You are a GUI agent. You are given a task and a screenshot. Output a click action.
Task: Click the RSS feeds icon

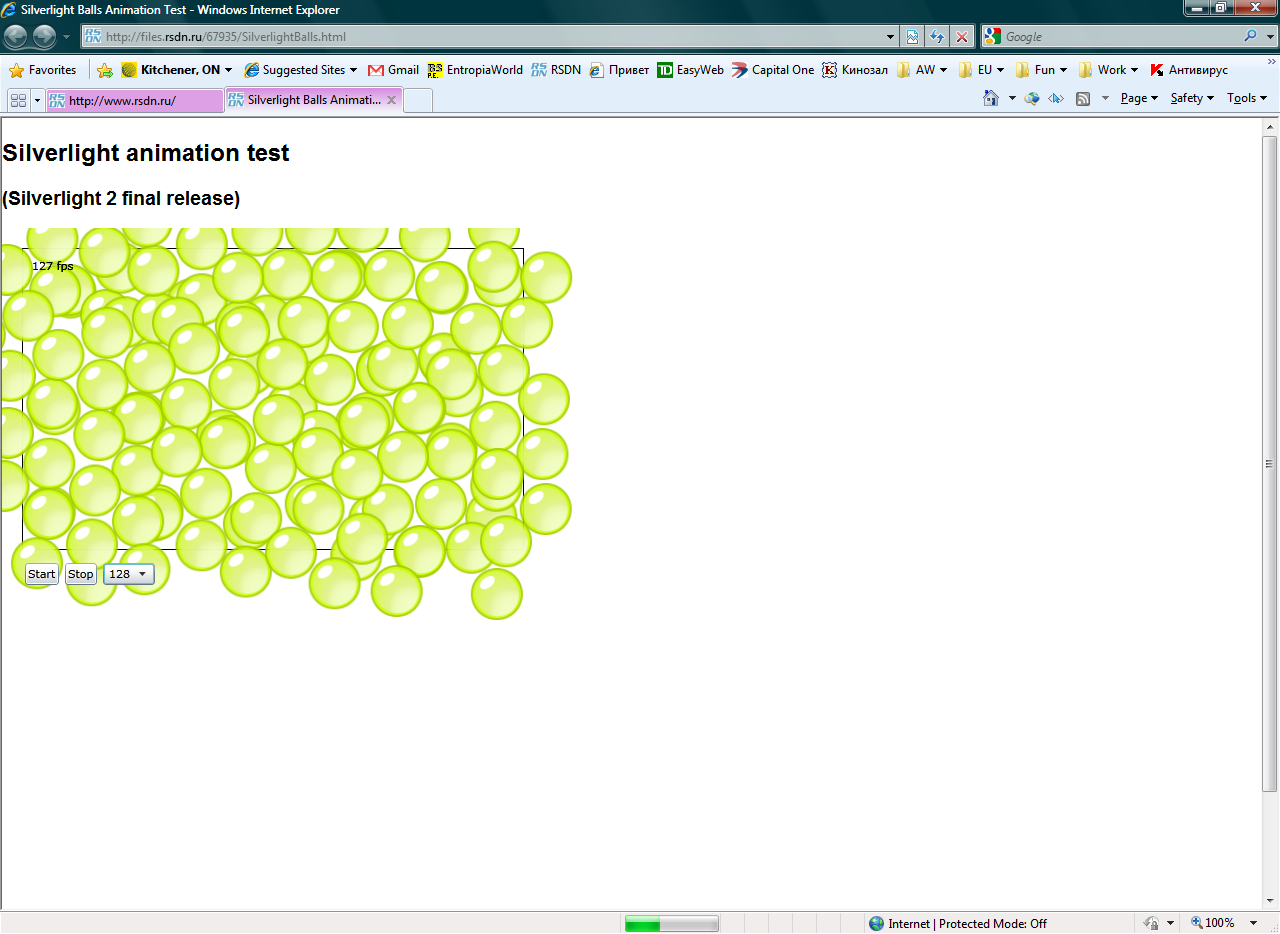pyautogui.click(x=1082, y=98)
